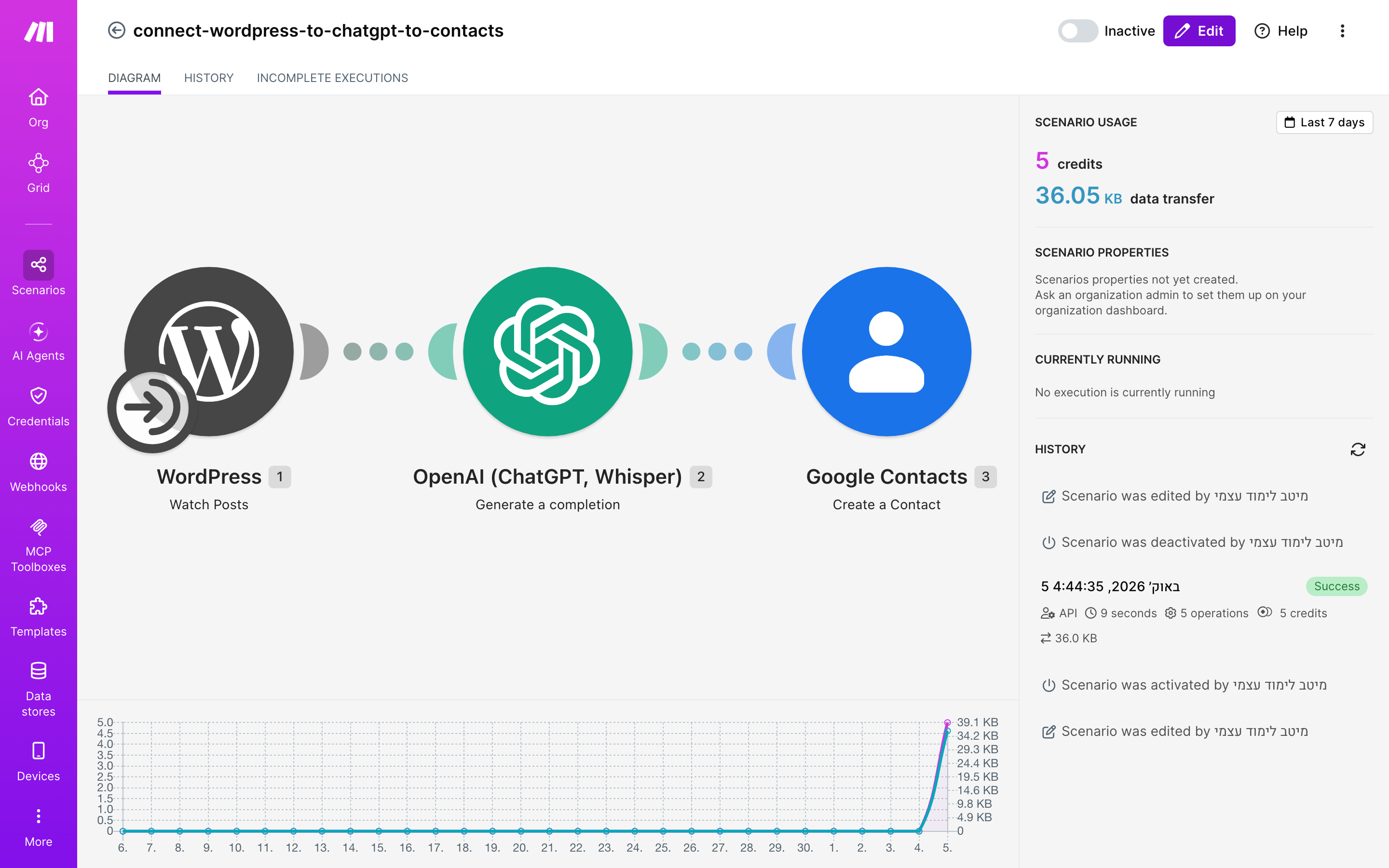Open MCP Toolboxes section

(39, 545)
